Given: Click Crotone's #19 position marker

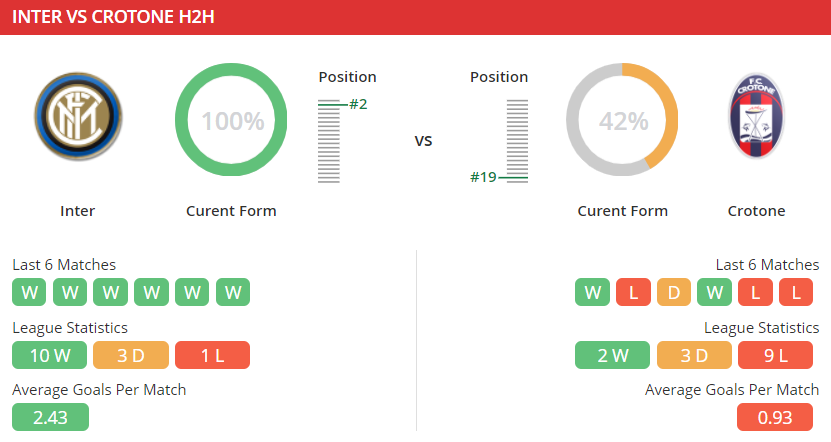Looking at the screenshot, I should pos(483,177).
